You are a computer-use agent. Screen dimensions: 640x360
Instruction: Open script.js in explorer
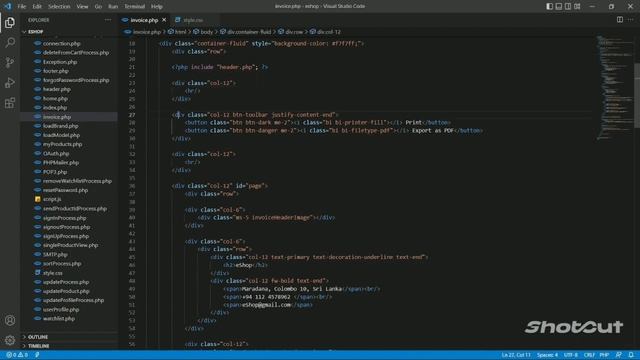(52, 199)
